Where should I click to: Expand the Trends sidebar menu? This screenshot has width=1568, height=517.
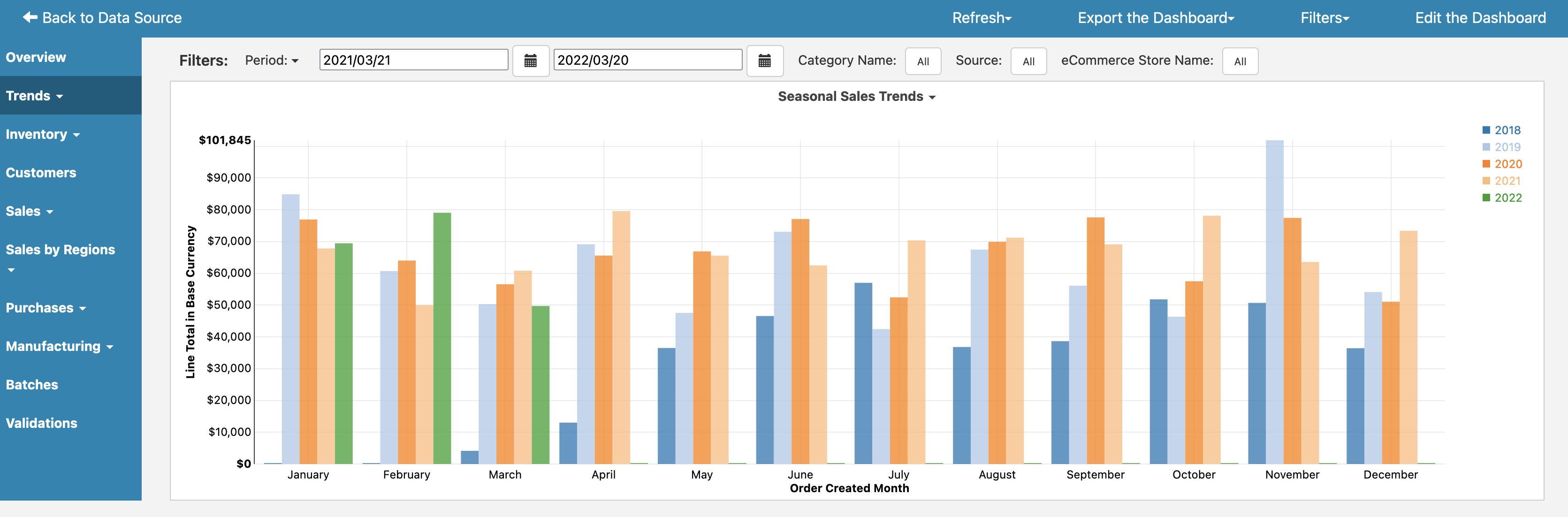(70, 96)
